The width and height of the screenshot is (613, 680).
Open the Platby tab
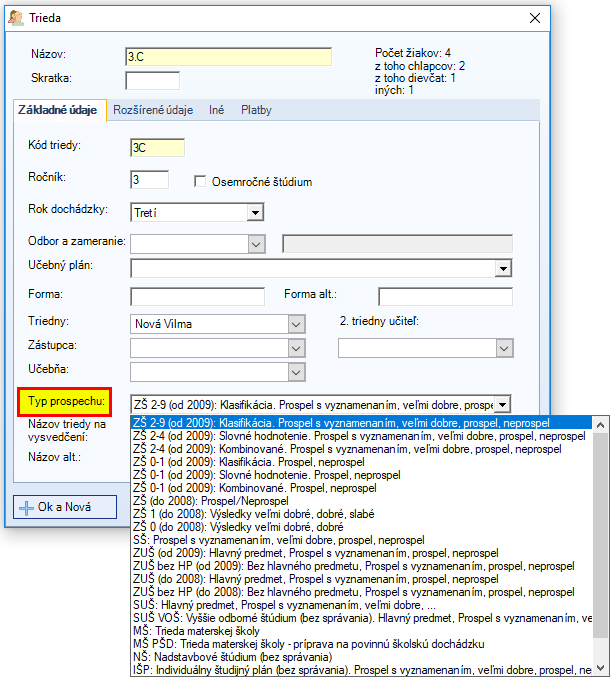pyautogui.click(x=256, y=110)
